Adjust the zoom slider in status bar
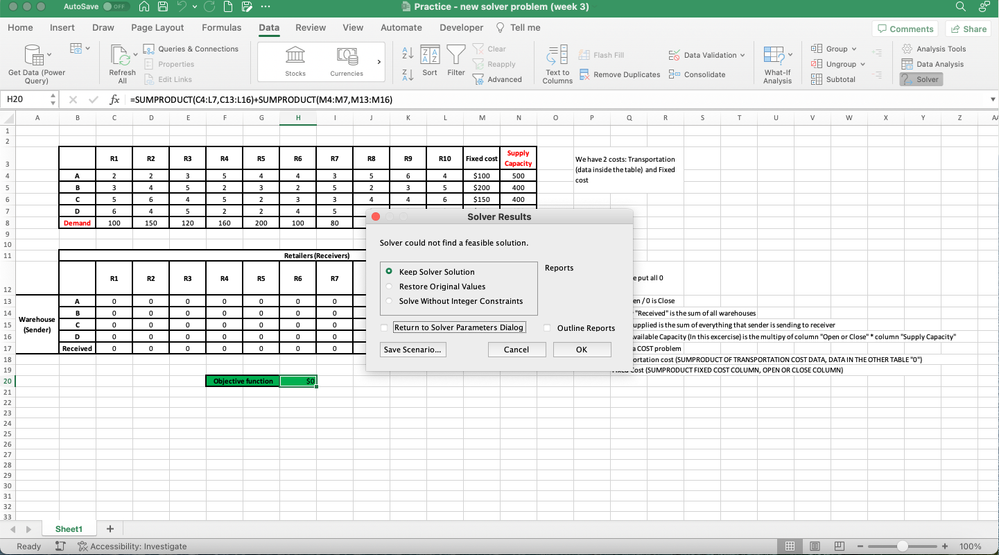 (902, 546)
